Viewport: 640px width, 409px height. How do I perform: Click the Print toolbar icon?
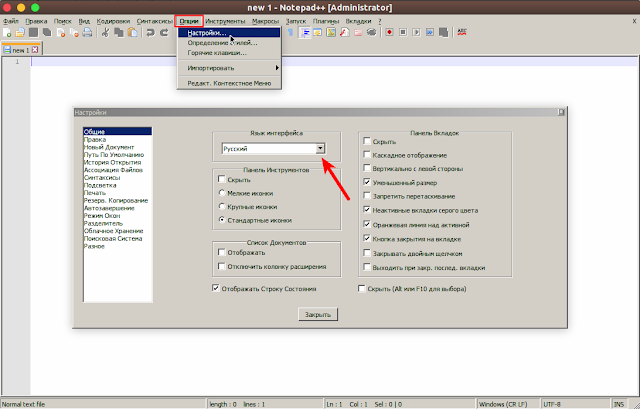tap(87, 33)
